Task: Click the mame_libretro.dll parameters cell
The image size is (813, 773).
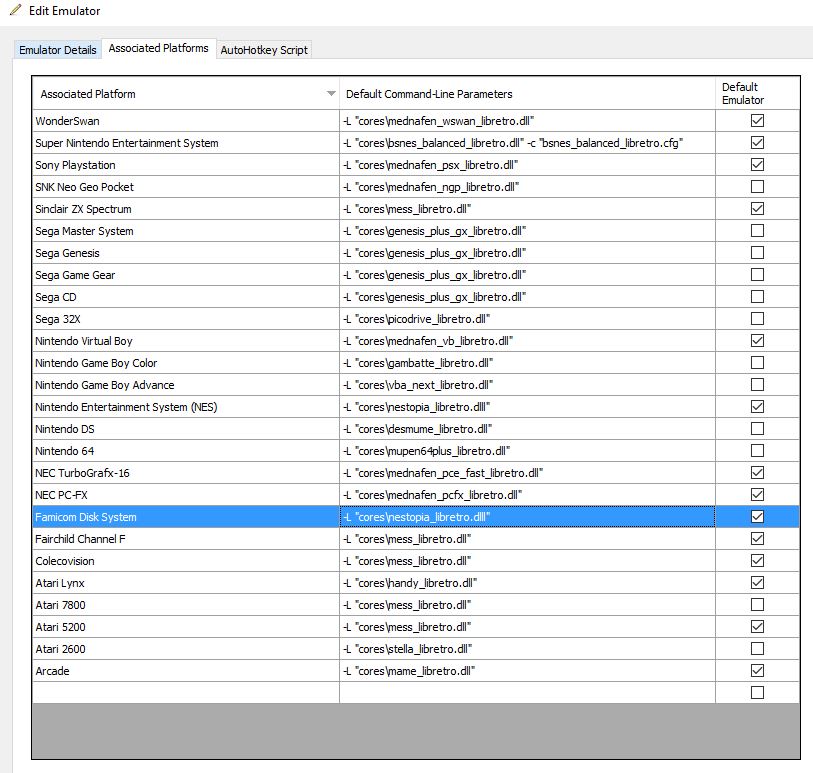Action: pos(527,671)
